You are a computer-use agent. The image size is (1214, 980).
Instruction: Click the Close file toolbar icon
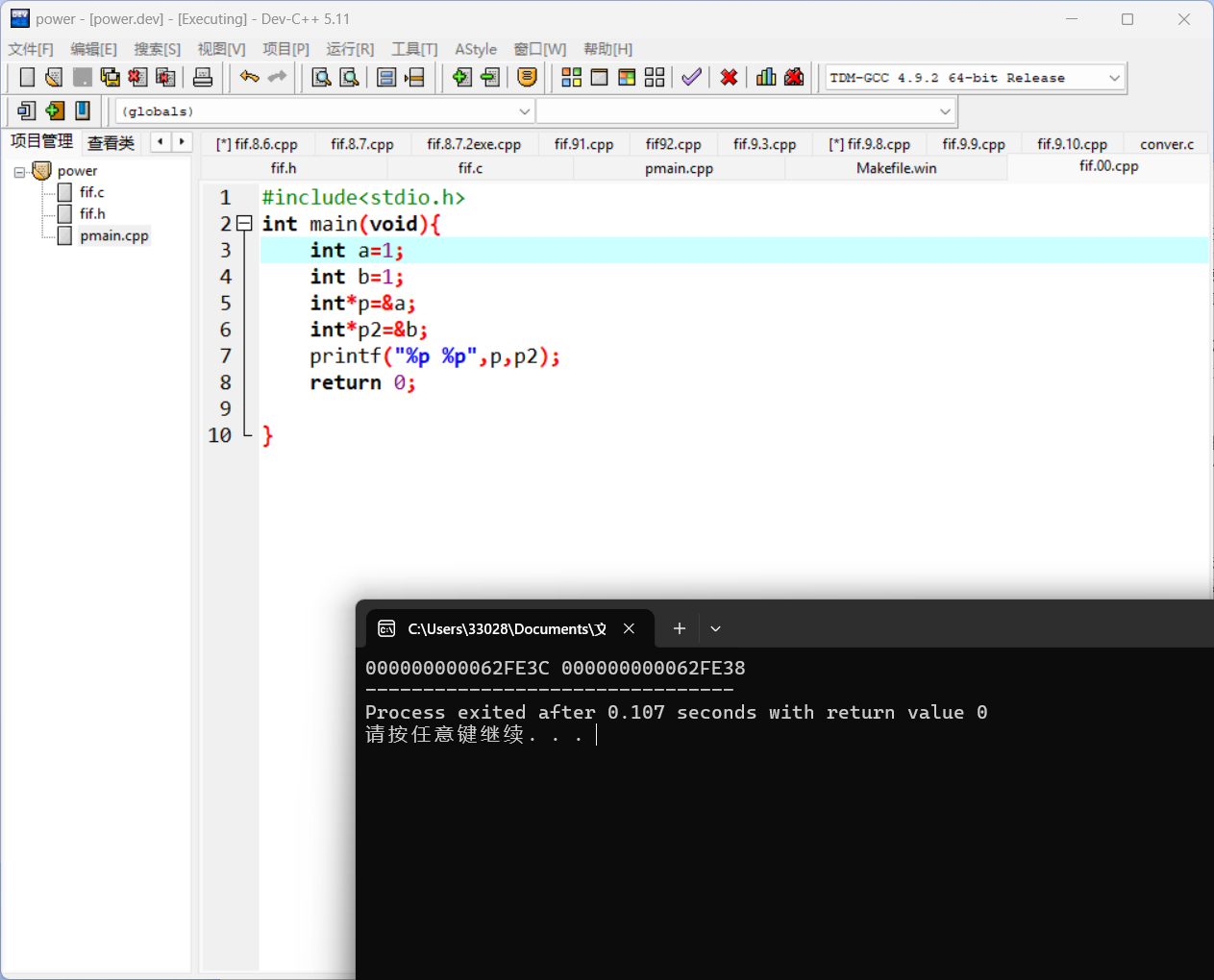138,78
